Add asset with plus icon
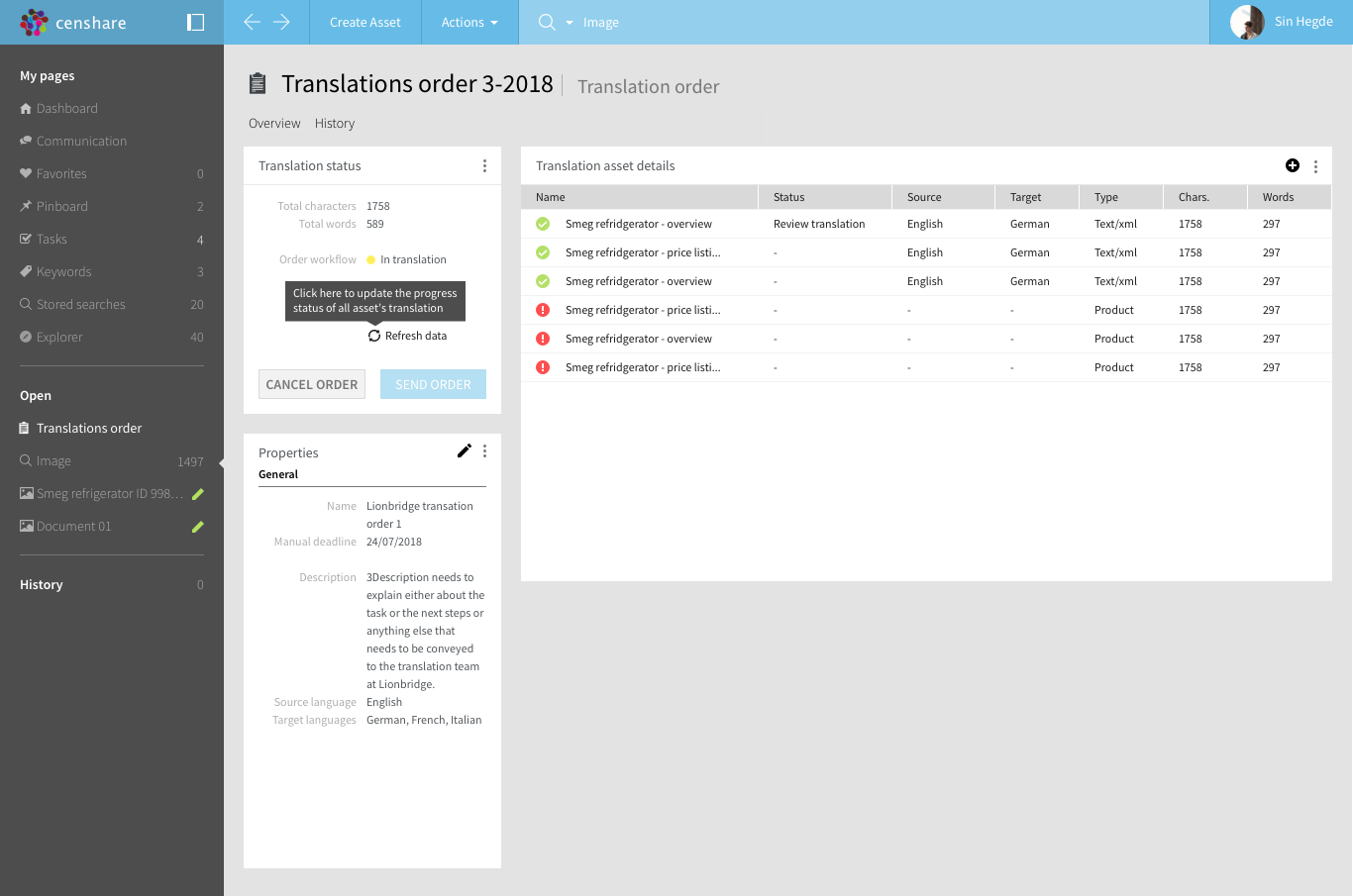 [1293, 165]
